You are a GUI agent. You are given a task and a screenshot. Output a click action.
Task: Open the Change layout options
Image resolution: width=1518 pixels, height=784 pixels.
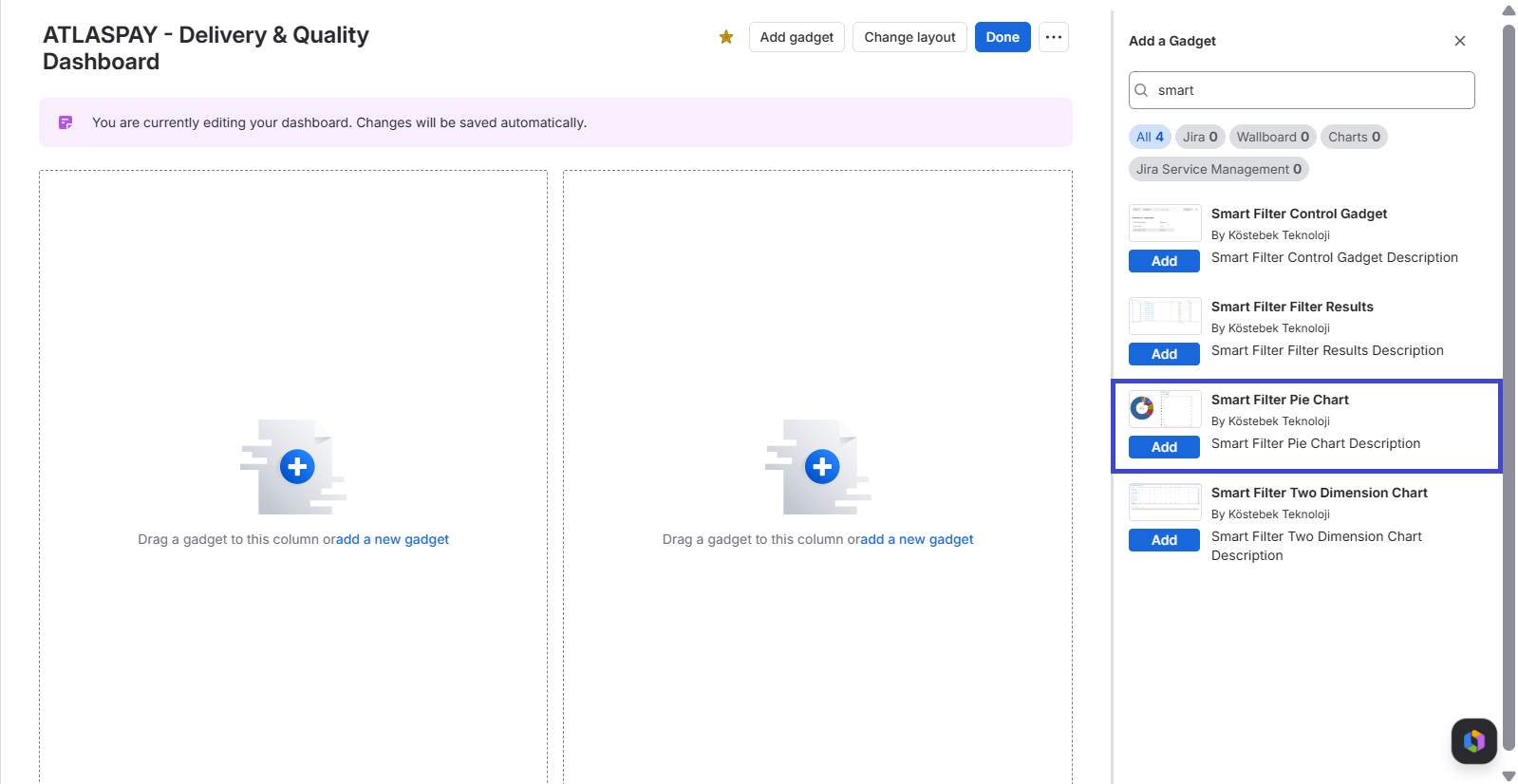(909, 37)
